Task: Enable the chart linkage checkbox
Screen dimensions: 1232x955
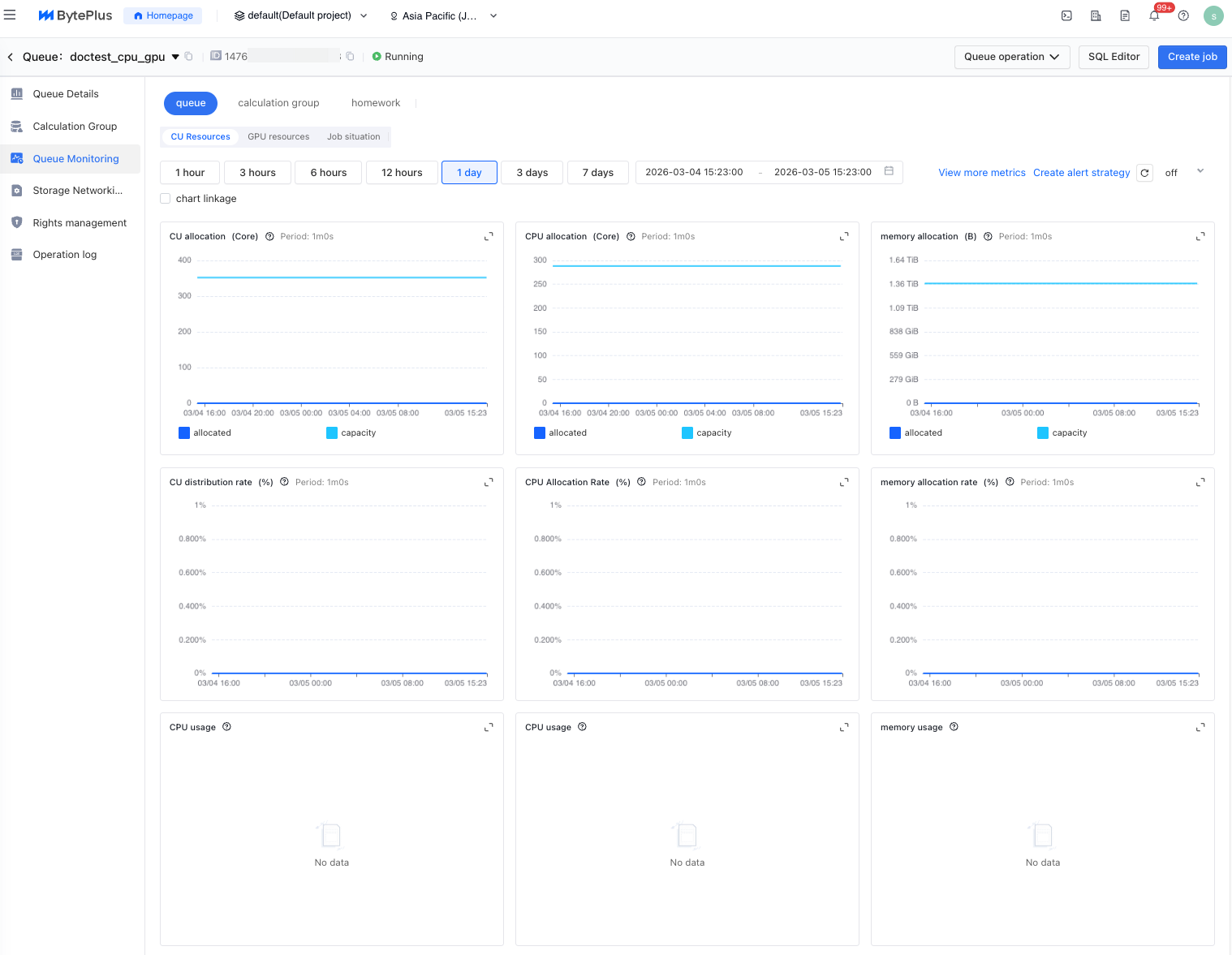Action: (x=166, y=199)
